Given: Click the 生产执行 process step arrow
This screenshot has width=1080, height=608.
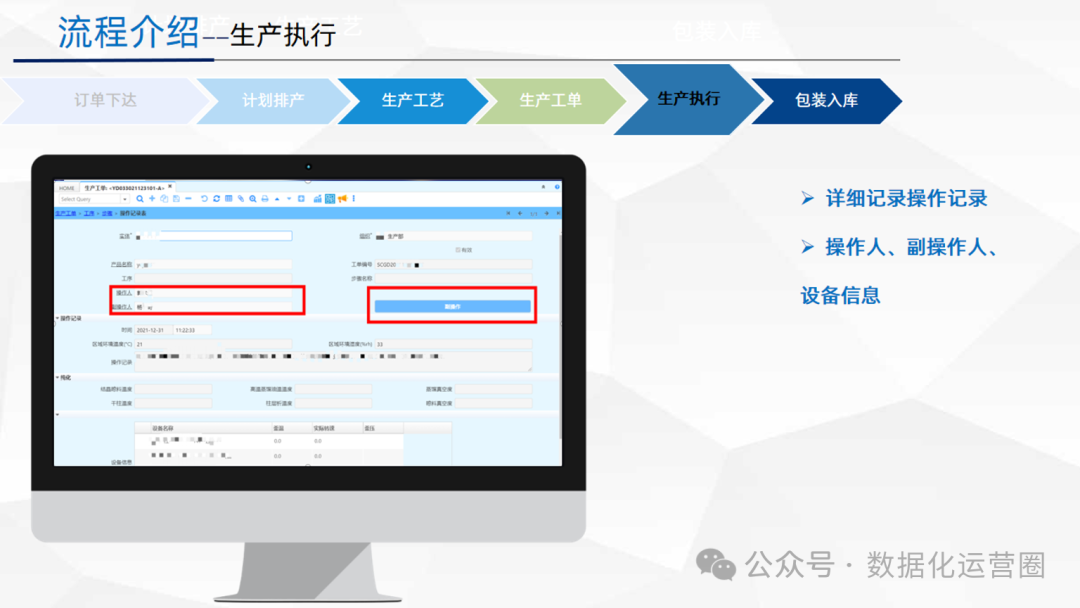Looking at the screenshot, I should click(689, 99).
